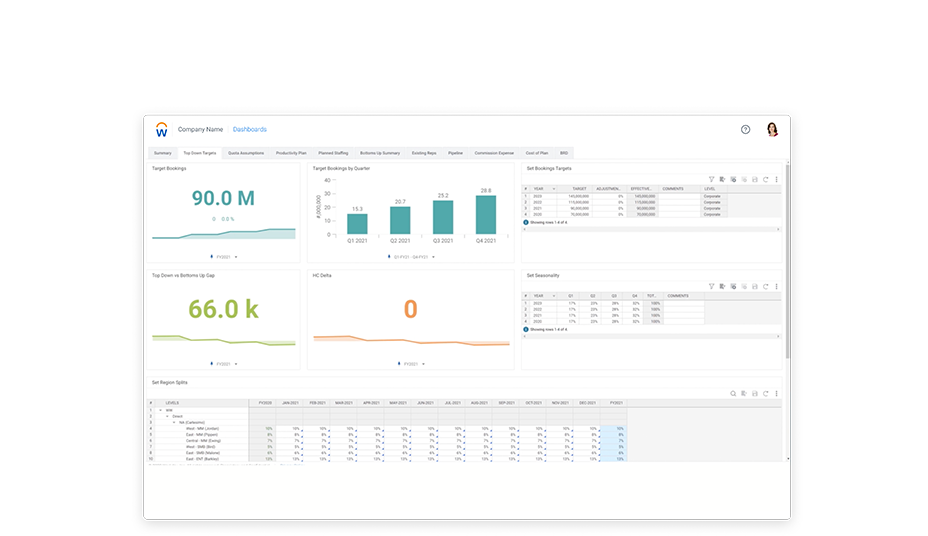Click the dashboard vertical scrollbar
The image size is (928, 536).
[787, 260]
